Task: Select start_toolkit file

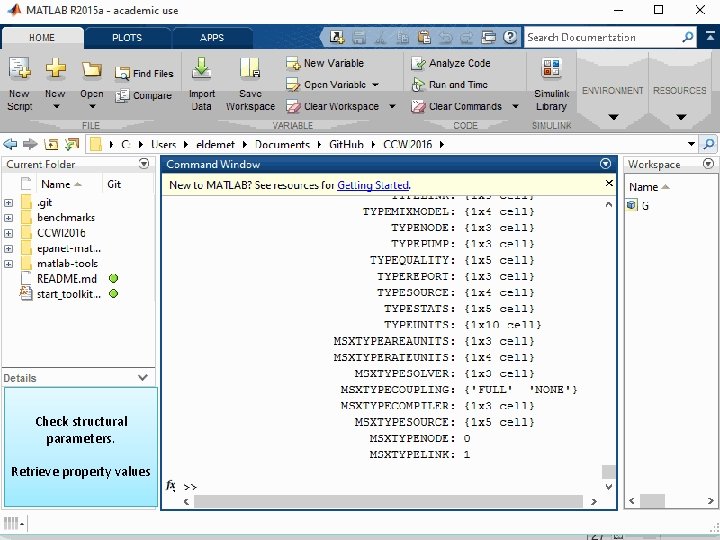Action: click(68, 294)
